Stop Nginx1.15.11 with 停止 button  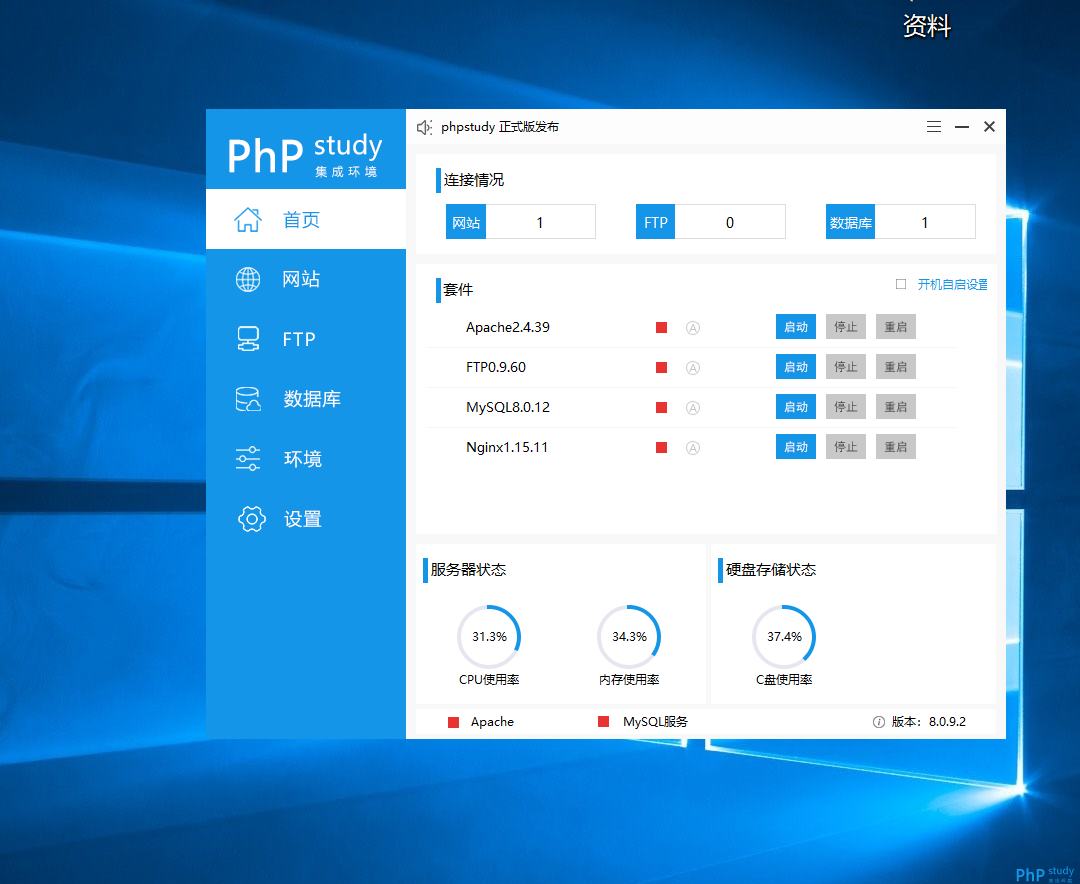[x=846, y=446]
